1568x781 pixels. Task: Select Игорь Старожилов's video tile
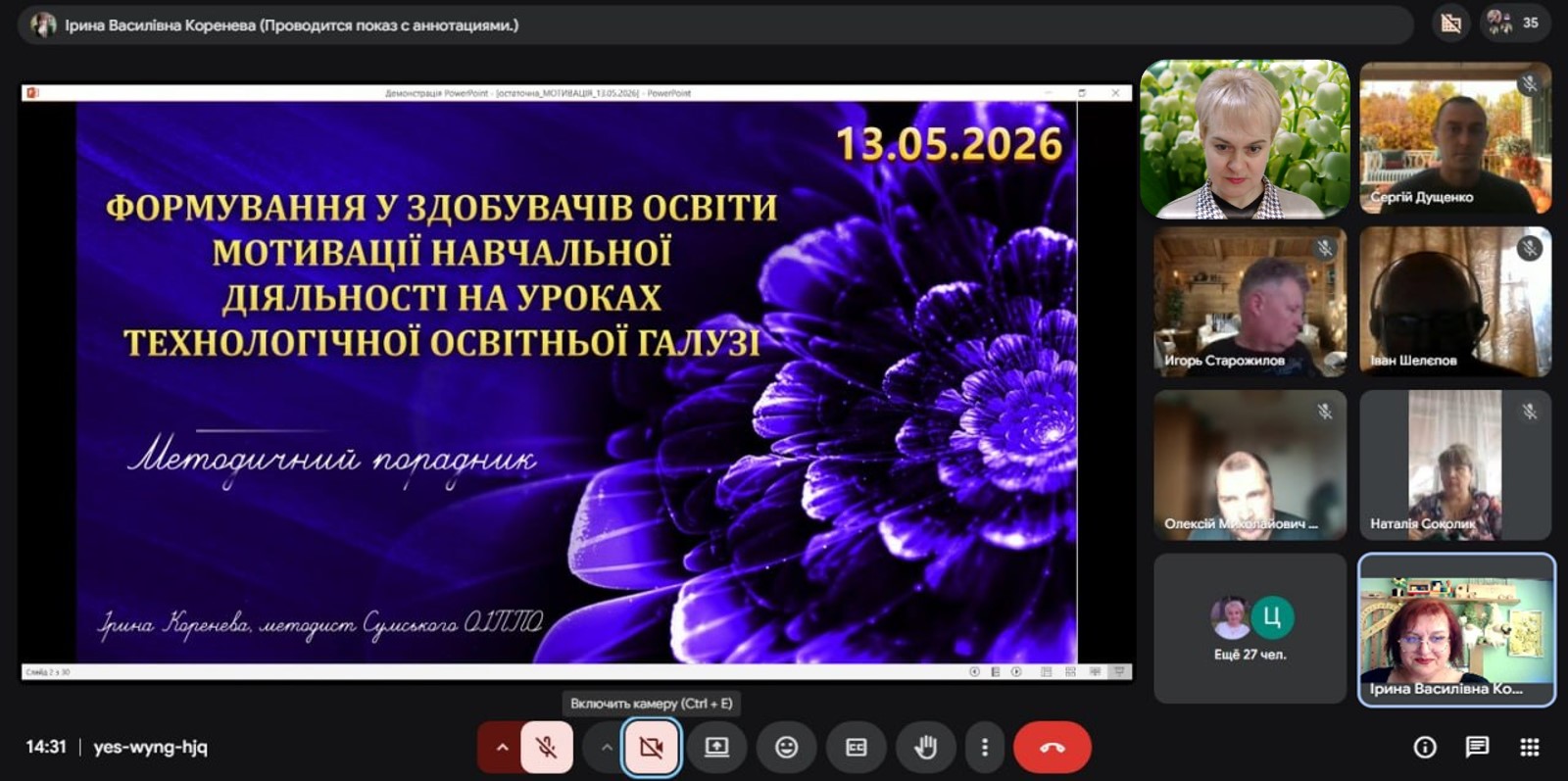(x=1249, y=302)
